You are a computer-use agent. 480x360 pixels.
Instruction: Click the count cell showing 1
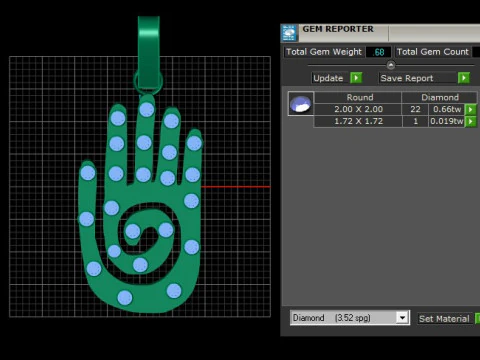(x=415, y=121)
